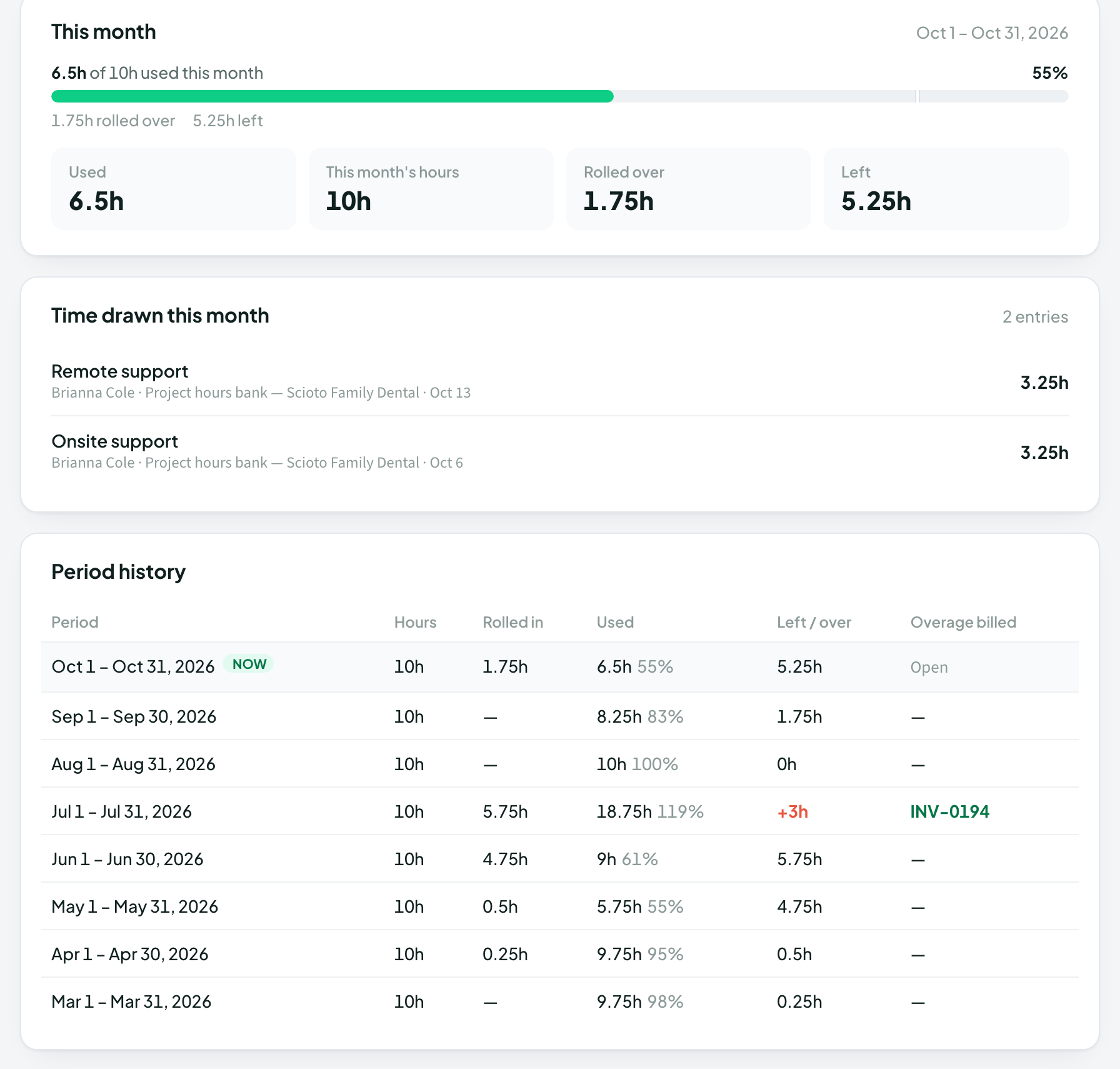Open the INV-0194 overage invoice link
Image resolution: width=1120 pixels, height=1069 pixels.
pos(949,811)
